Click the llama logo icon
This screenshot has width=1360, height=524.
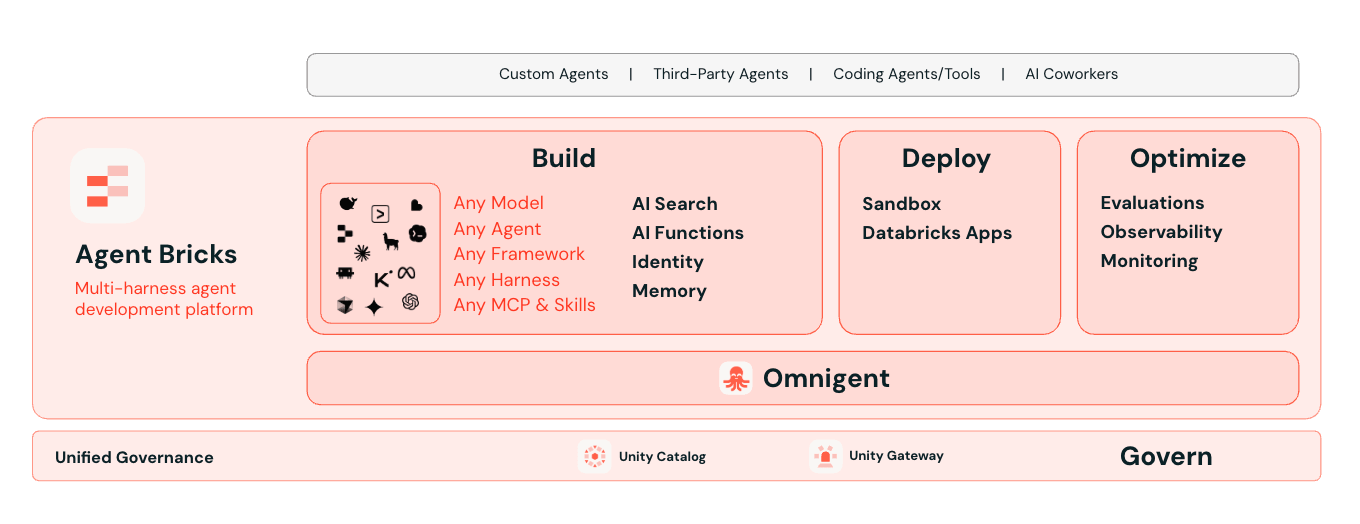[390, 240]
